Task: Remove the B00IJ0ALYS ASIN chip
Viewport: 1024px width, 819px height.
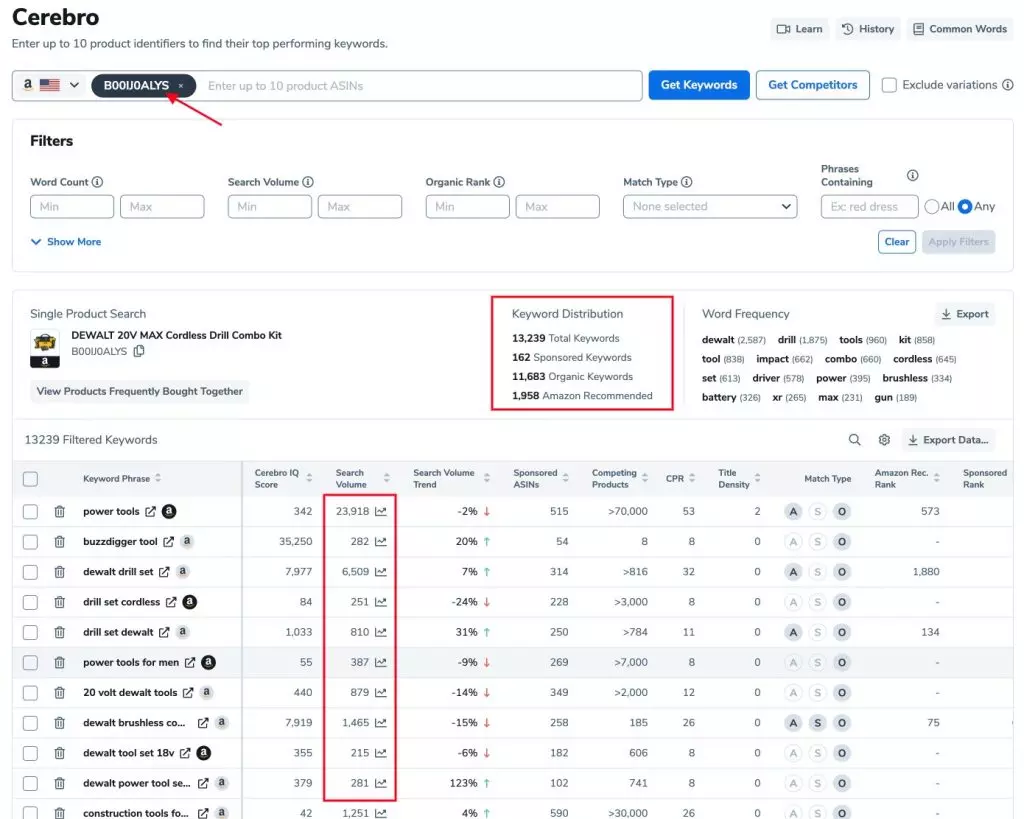Action: (181, 86)
